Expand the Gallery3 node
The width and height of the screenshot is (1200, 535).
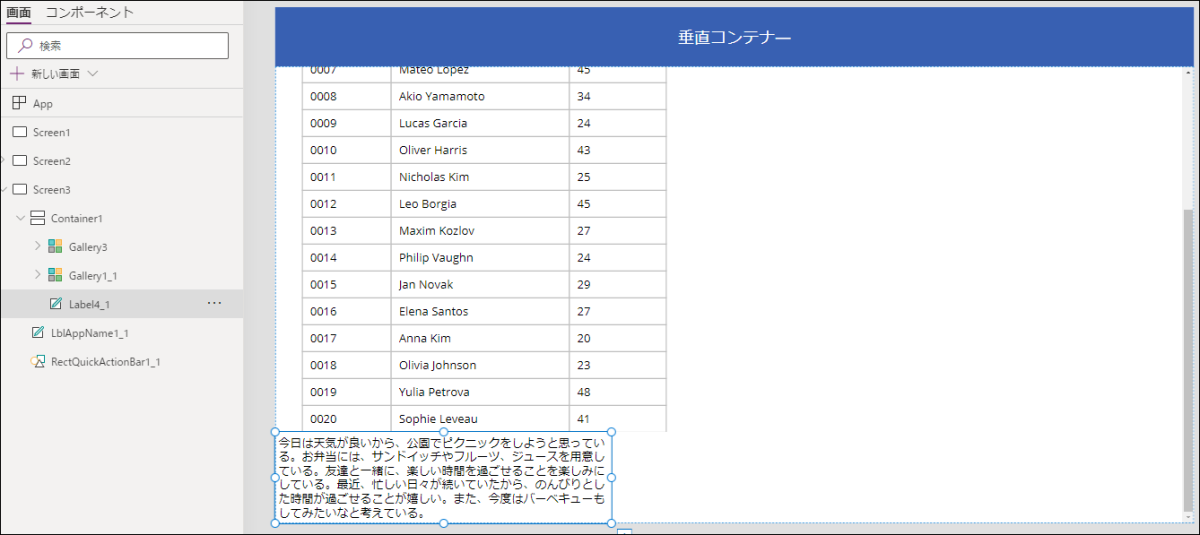tap(38, 246)
